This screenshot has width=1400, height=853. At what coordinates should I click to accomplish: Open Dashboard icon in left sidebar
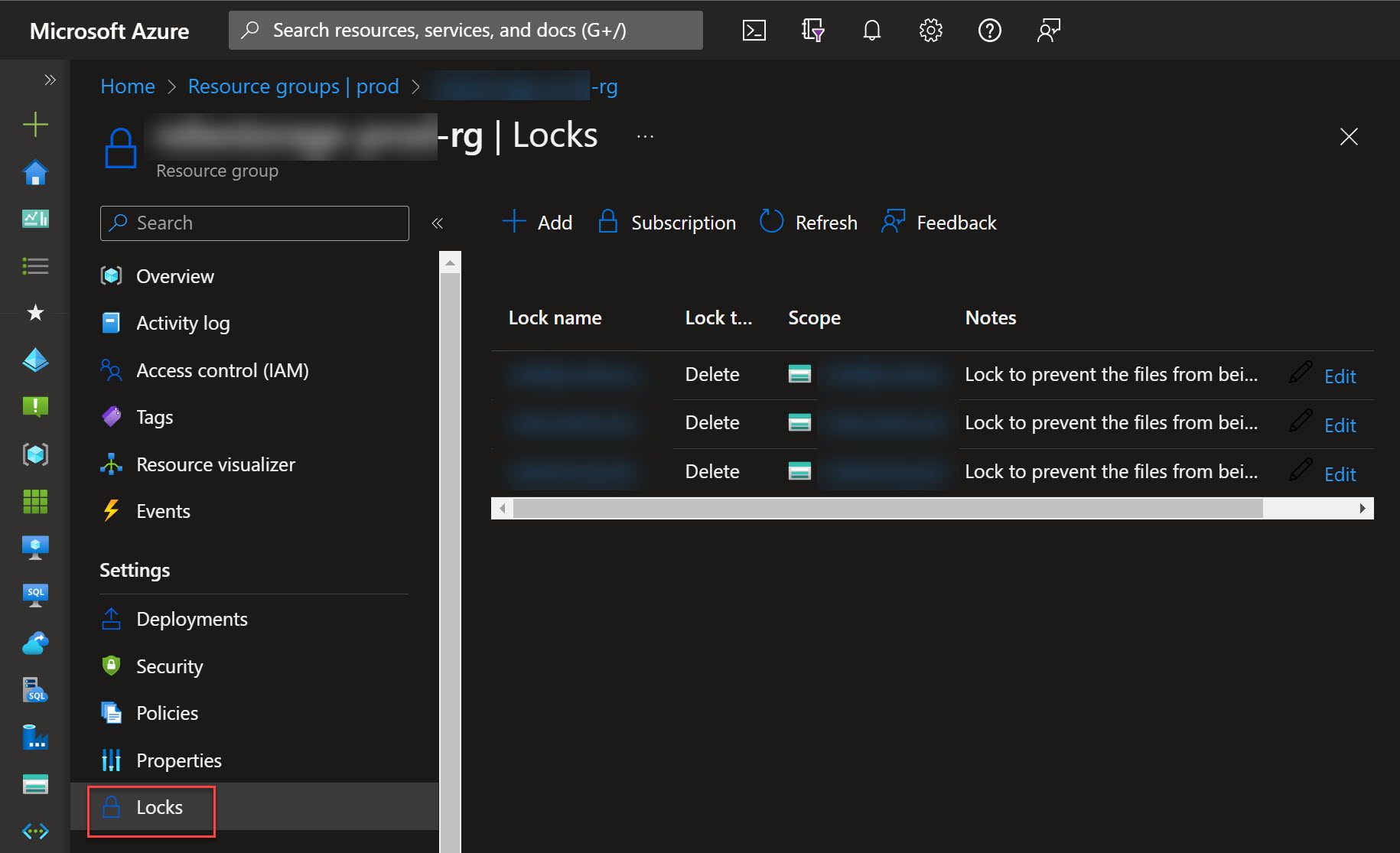click(x=35, y=219)
